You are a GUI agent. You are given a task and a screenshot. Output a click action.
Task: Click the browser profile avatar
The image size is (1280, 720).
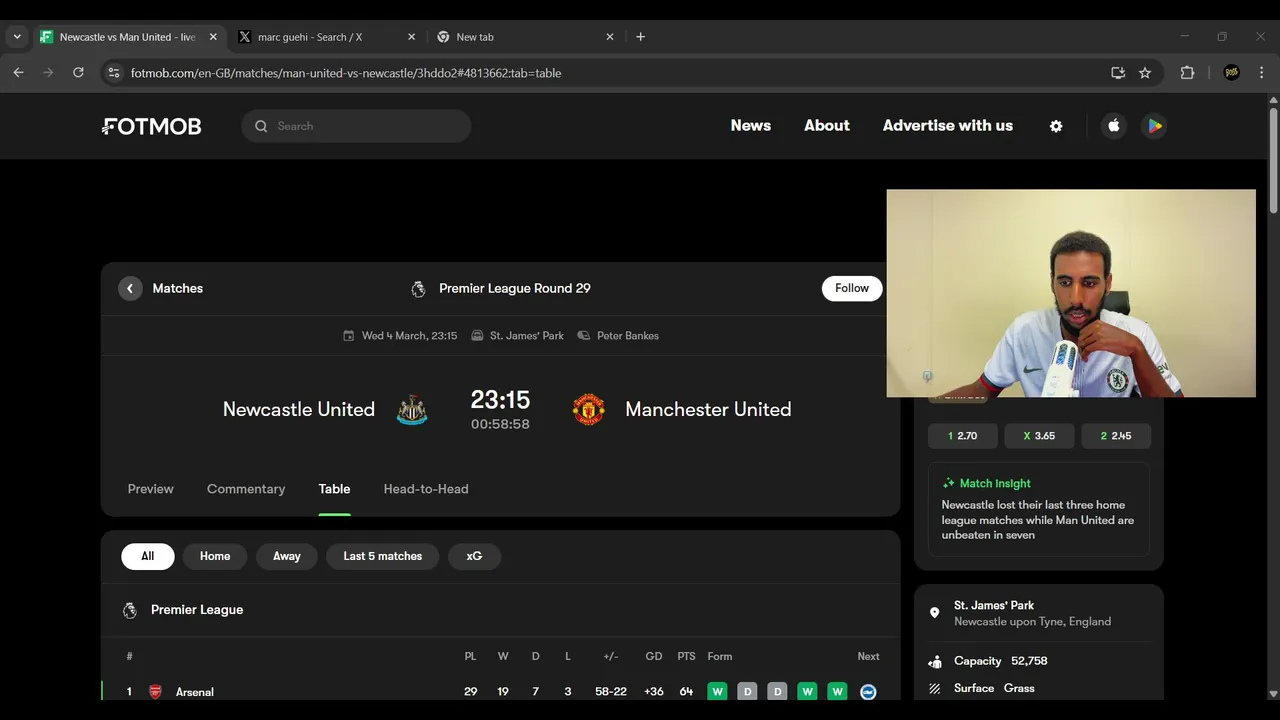pos(1232,73)
